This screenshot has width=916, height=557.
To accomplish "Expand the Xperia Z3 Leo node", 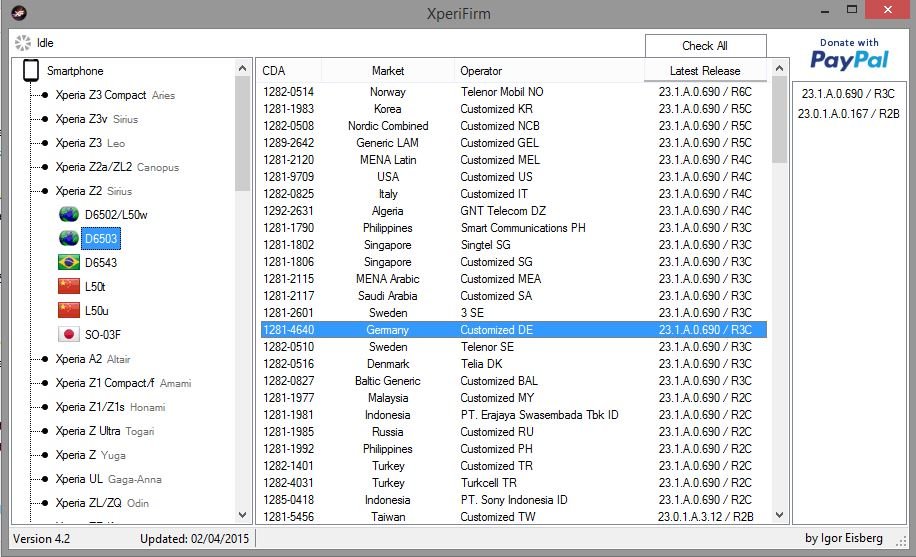I will (x=44, y=143).
